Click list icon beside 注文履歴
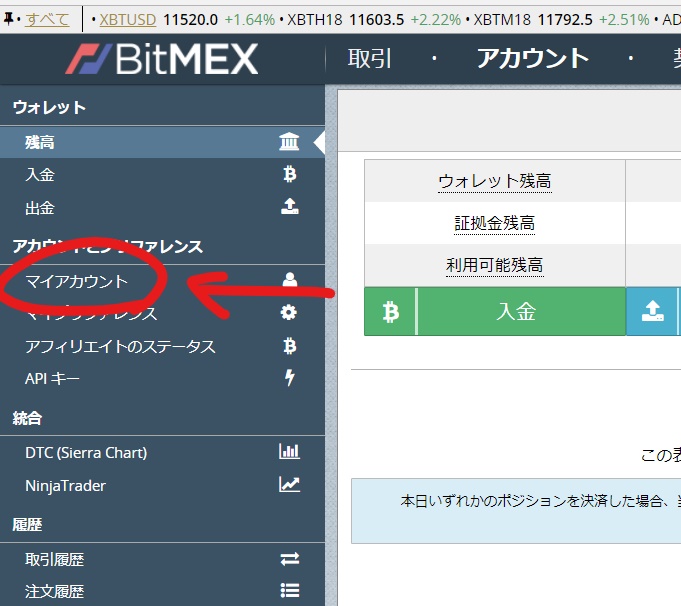Screen dimensions: 681x606 290,591
